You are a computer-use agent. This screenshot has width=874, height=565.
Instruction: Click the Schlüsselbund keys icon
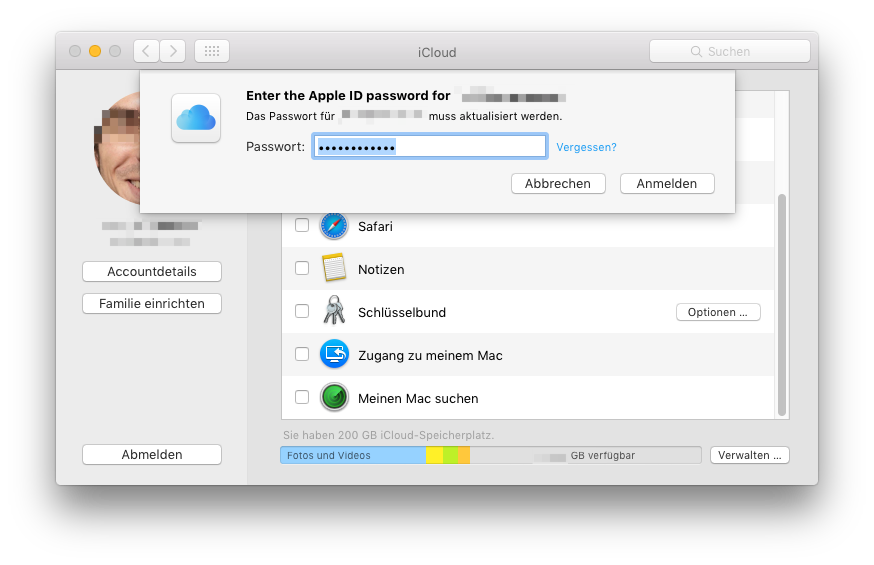[334, 310]
